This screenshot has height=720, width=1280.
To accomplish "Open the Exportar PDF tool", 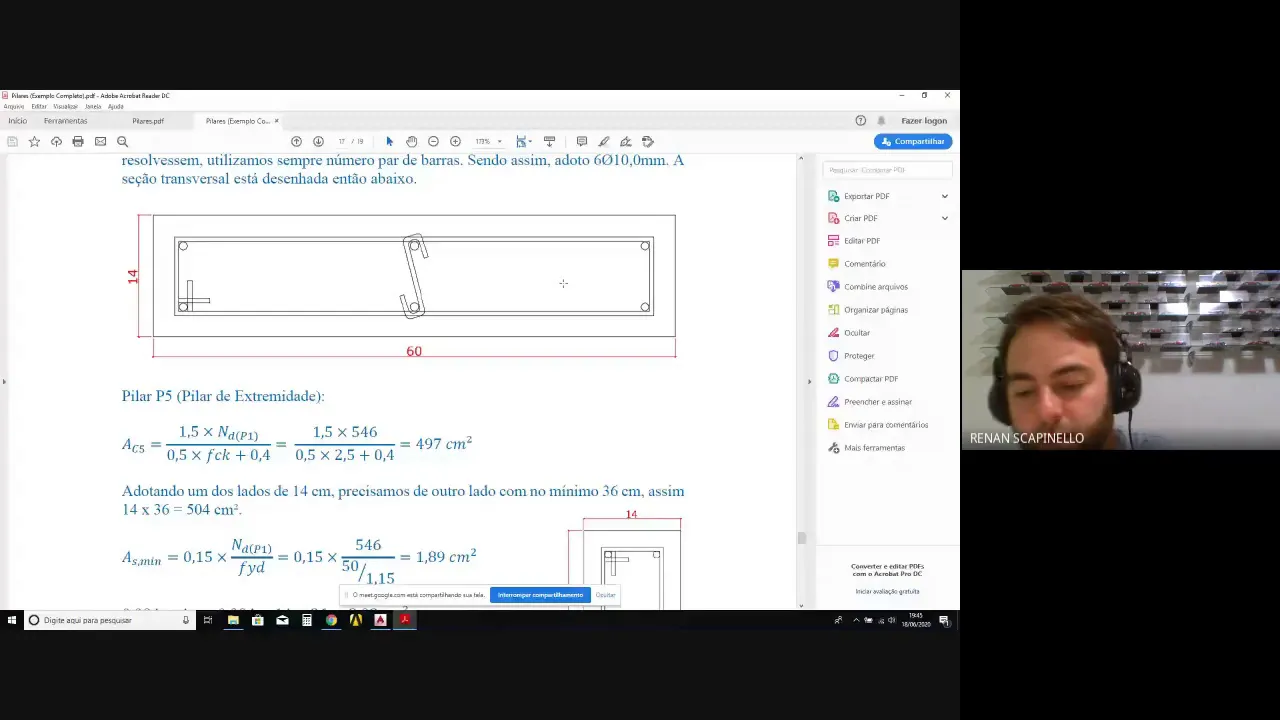I will 866,196.
